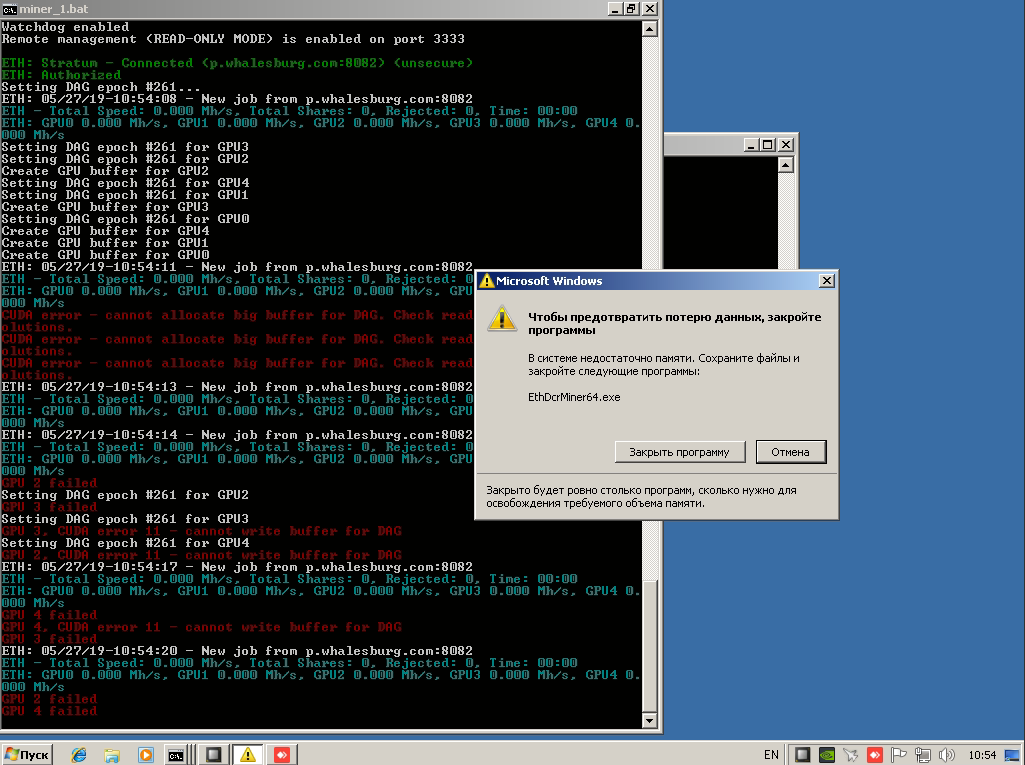Image resolution: width=1025 pixels, height=765 pixels.
Task: Switch to the red AnyDesk taskbar button
Action: click(282, 755)
